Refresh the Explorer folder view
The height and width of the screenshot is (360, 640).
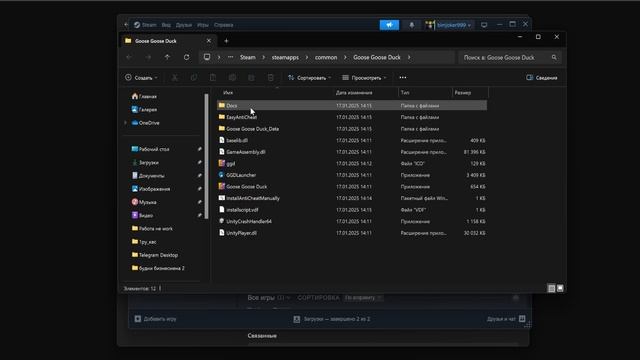187,57
